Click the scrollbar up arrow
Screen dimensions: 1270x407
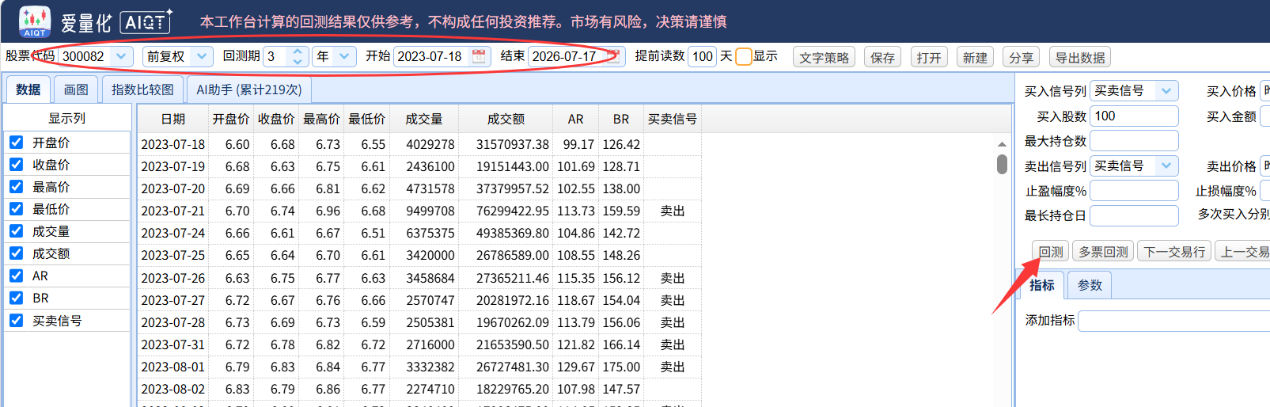click(x=1001, y=144)
